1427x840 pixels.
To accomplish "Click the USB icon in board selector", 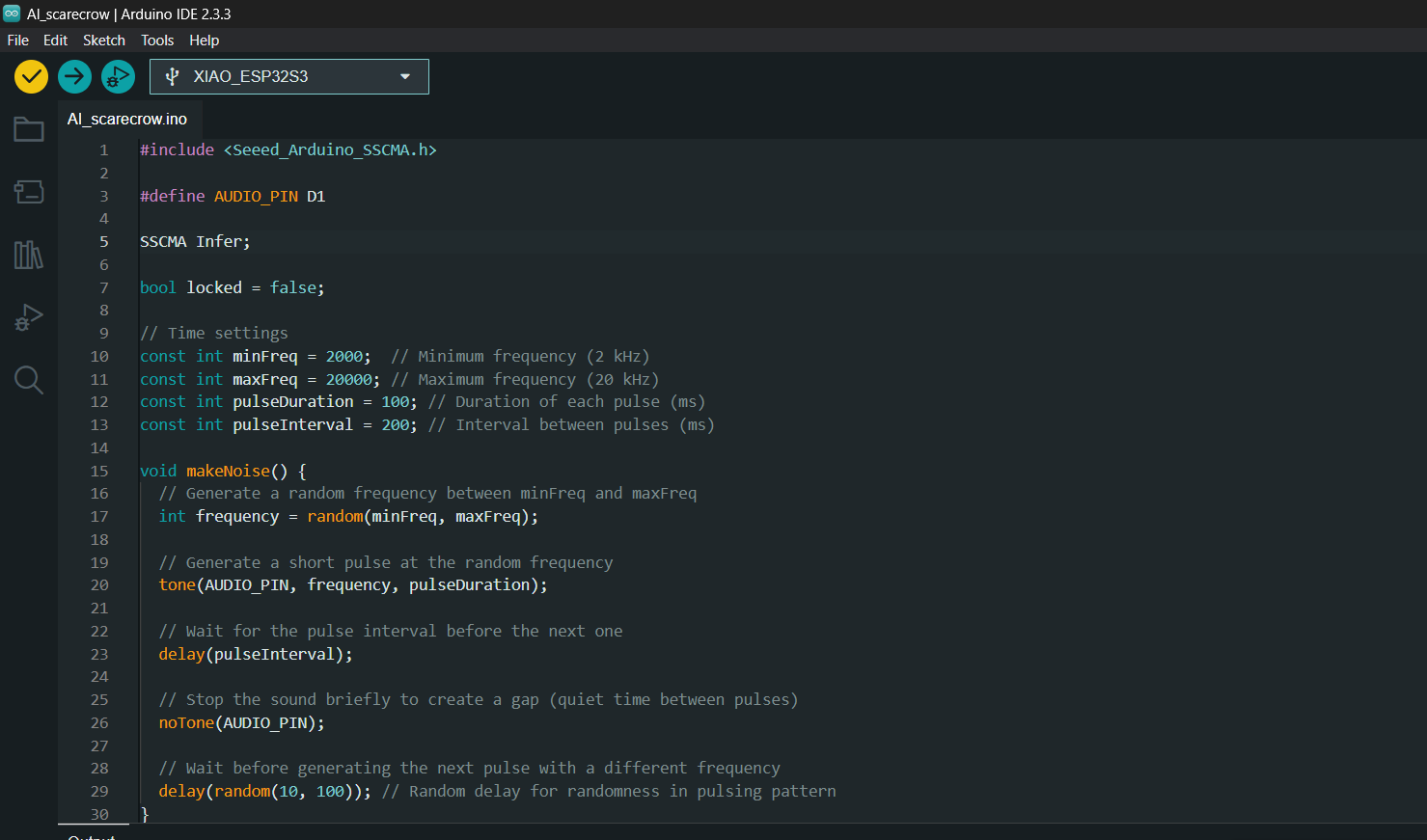I will [173, 76].
